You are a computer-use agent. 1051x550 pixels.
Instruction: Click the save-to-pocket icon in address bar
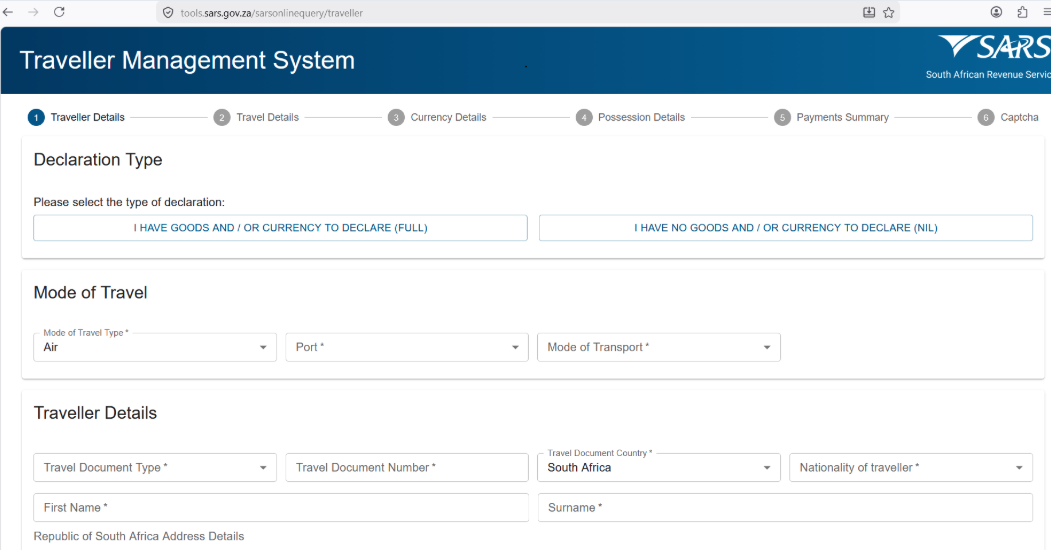pyautogui.click(x=869, y=12)
